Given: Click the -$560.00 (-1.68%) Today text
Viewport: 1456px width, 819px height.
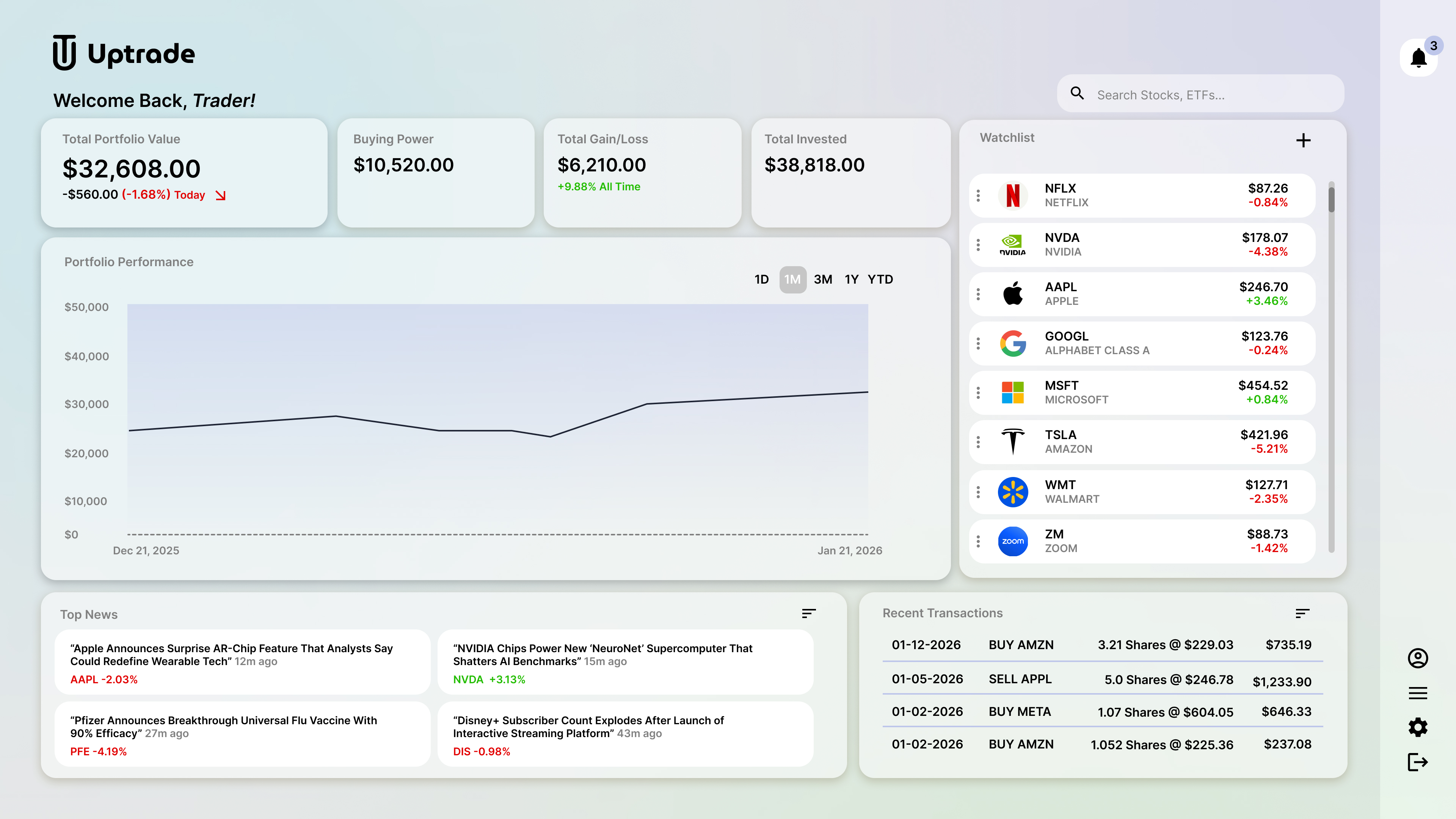Looking at the screenshot, I should (x=133, y=195).
